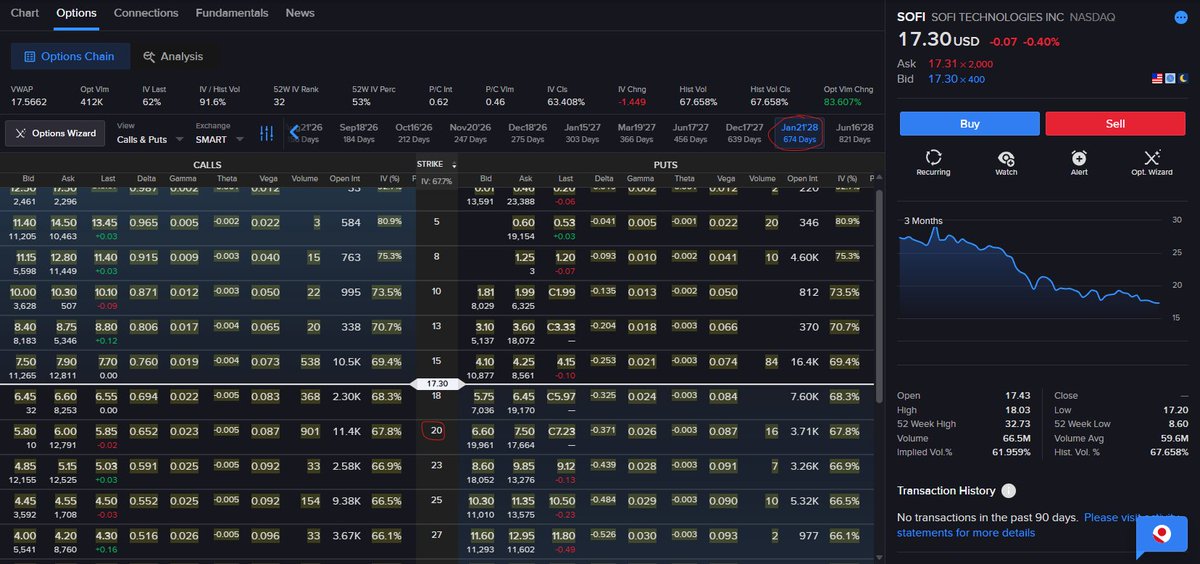Select the Mar19'27 expiration
1200x564 pixels.
[x=636, y=133]
